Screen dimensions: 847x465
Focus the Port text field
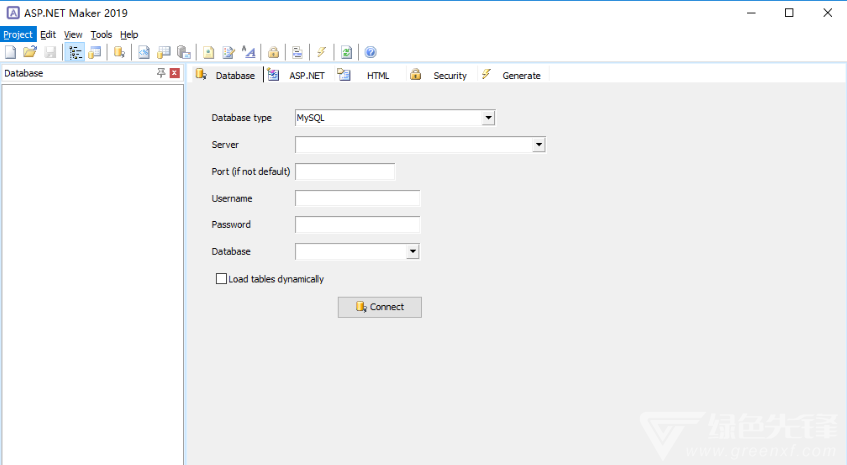pos(345,171)
